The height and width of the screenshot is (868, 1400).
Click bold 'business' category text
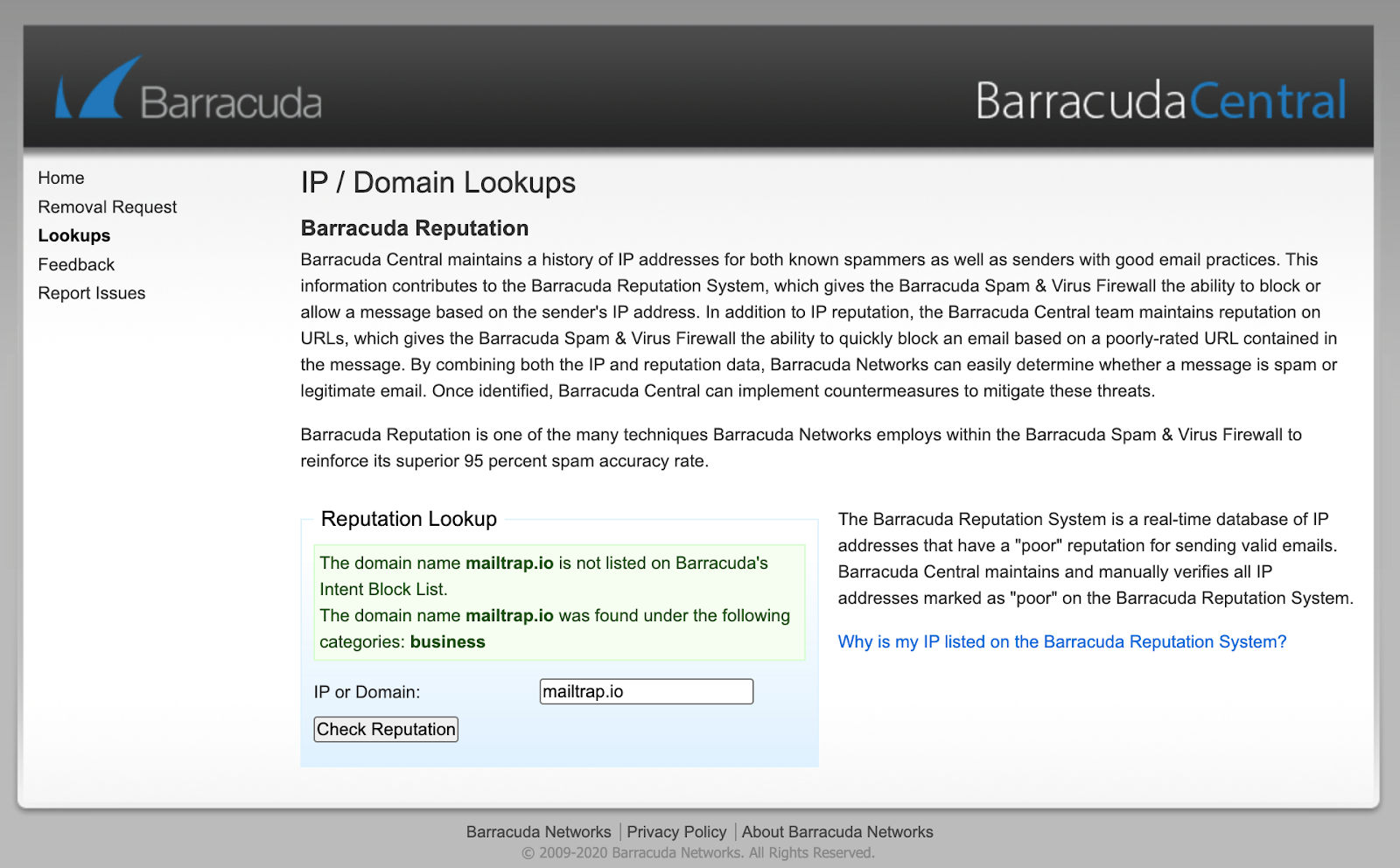(x=447, y=641)
